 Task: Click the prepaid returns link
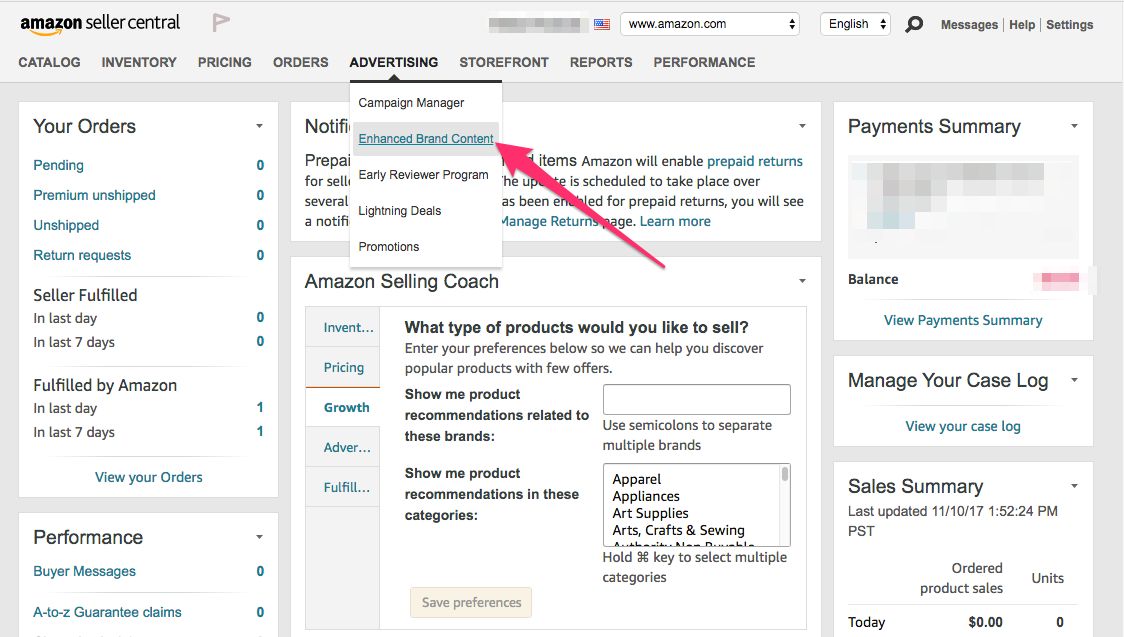coord(755,161)
